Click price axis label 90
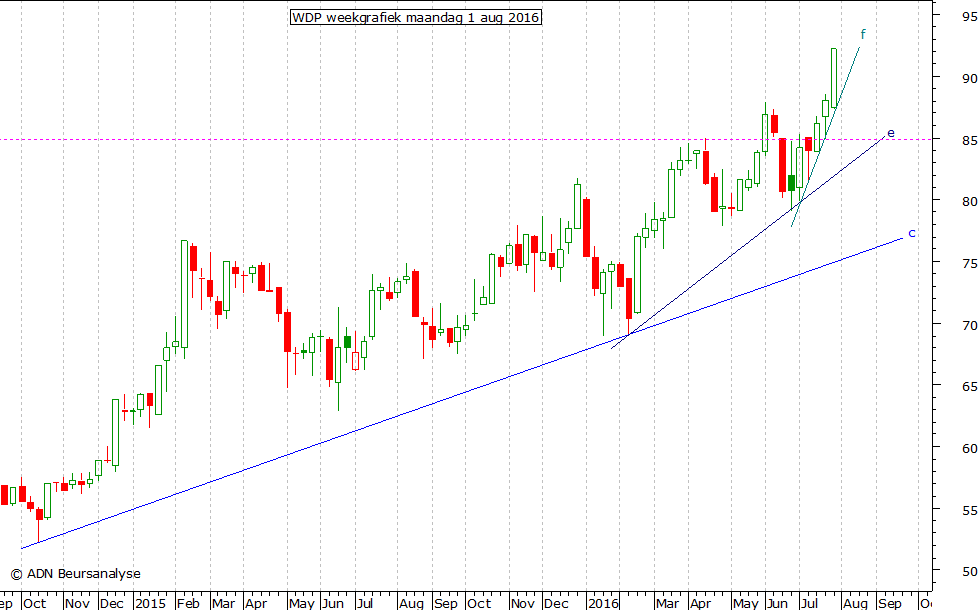 969,79
